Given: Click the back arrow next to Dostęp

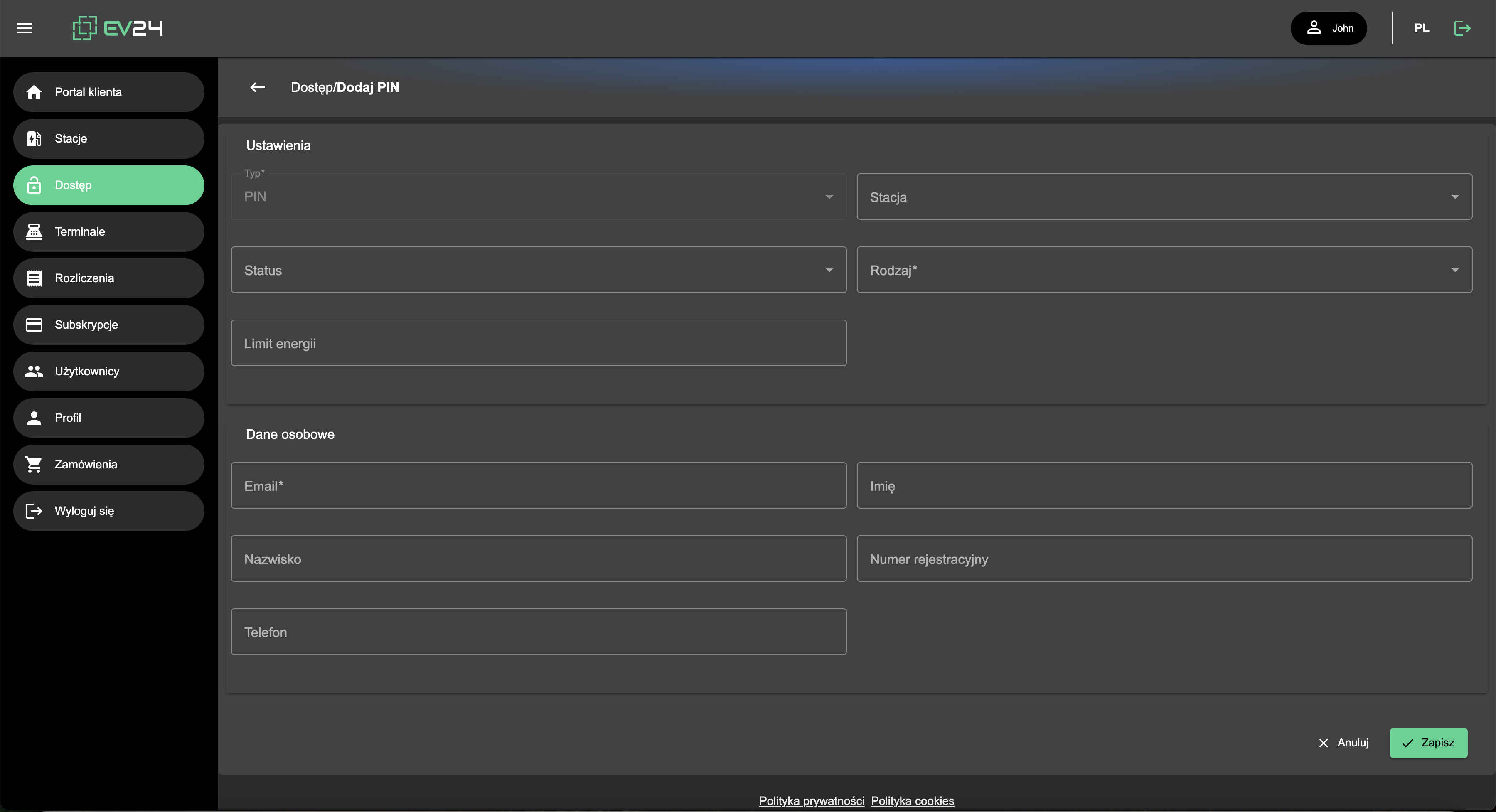Looking at the screenshot, I should (257, 87).
